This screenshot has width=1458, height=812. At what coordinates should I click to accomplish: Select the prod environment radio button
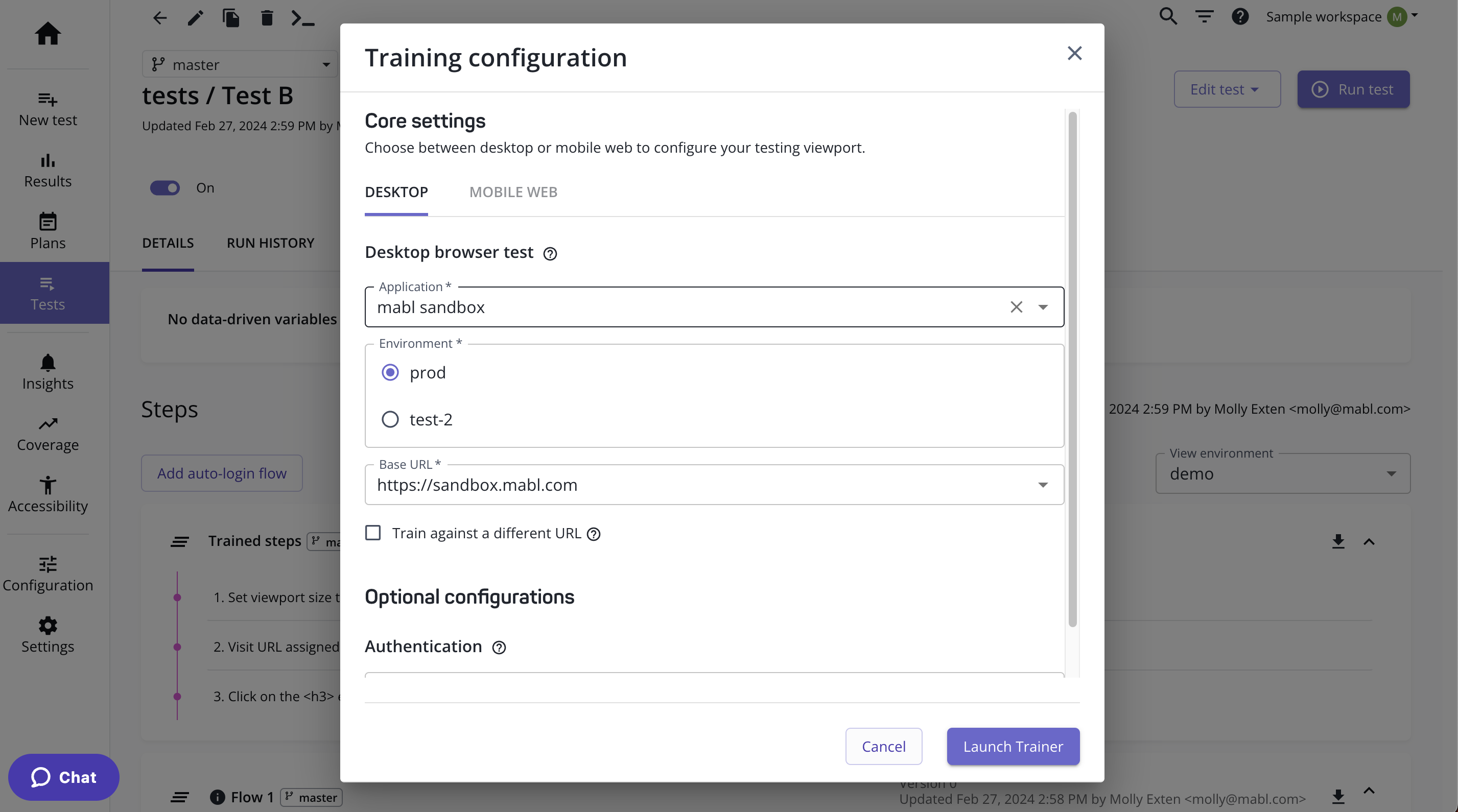pyautogui.click(x=390, y=372)
